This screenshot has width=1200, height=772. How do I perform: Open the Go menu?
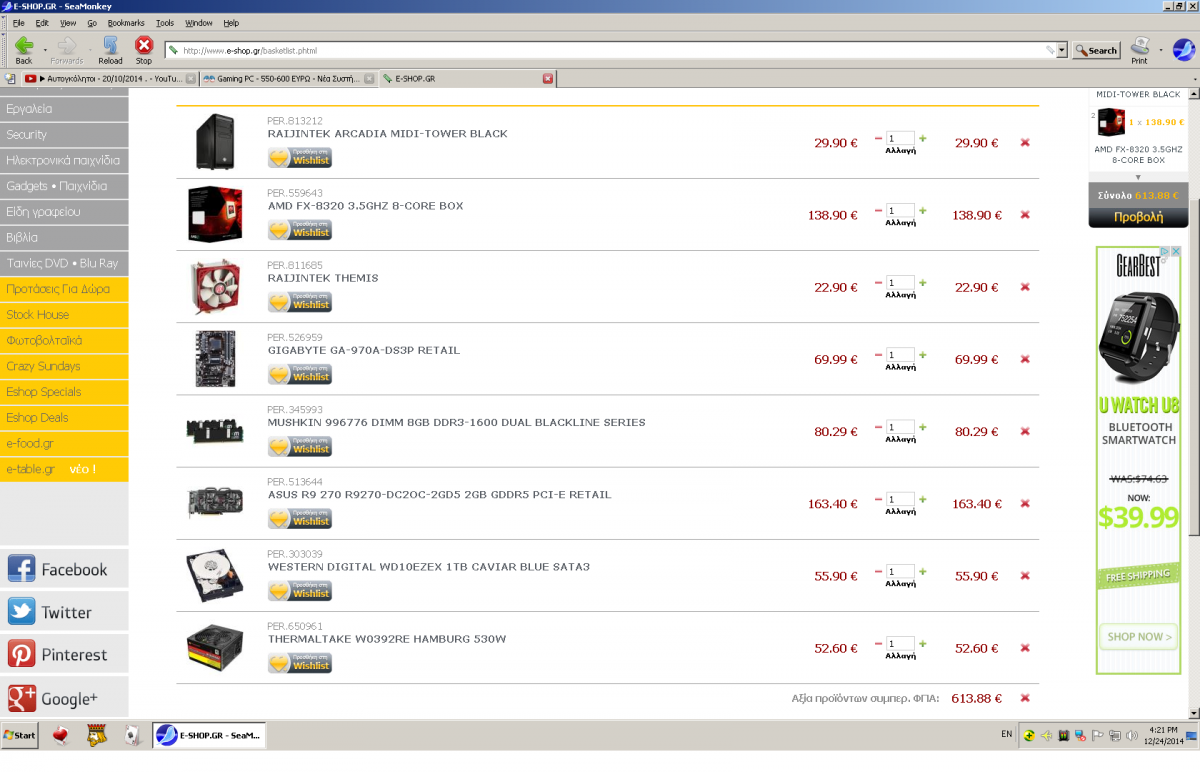(x=92, y=22)
